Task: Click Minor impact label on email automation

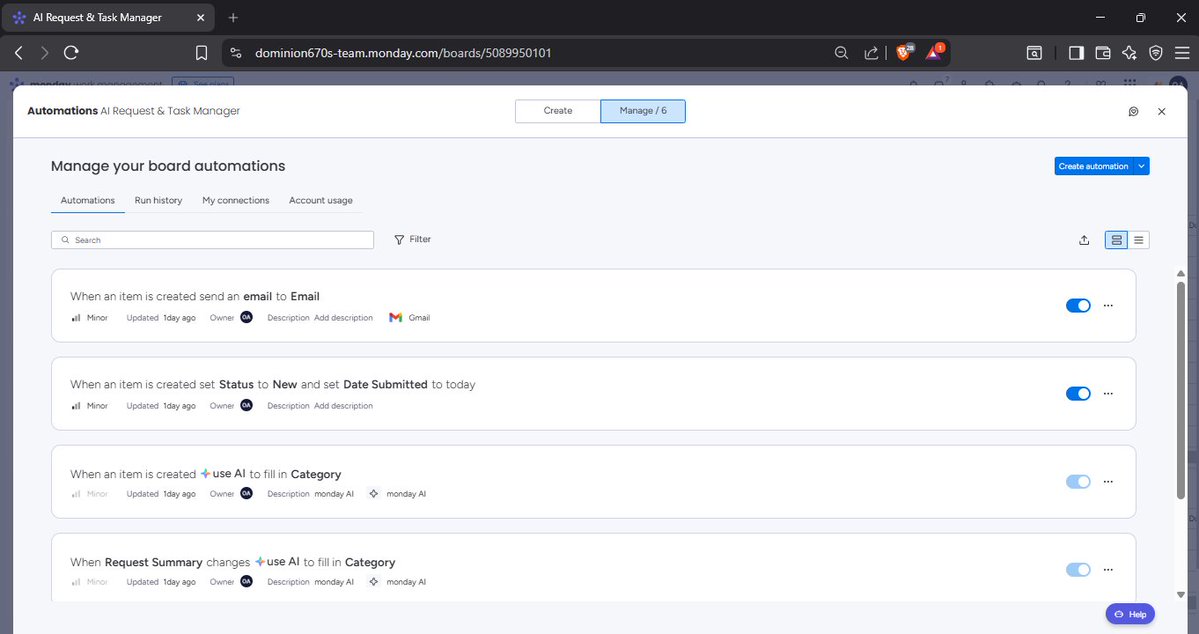Action: pyautogui.click(x=97, y=317)
